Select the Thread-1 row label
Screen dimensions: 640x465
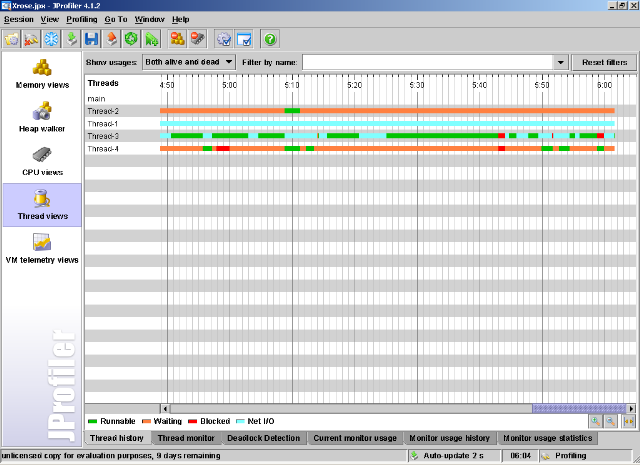click(103, 124)
